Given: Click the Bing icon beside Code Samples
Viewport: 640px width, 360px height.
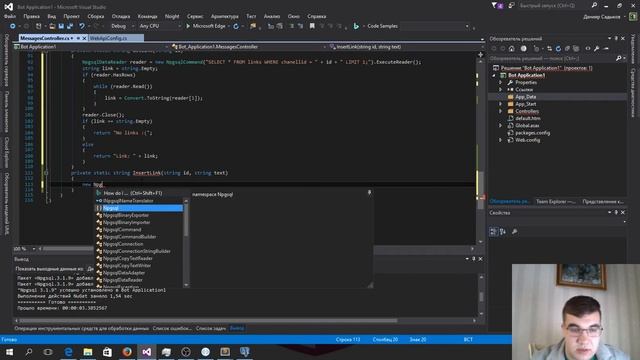Looking at the screenshot, I should click(x=356, y=26).
